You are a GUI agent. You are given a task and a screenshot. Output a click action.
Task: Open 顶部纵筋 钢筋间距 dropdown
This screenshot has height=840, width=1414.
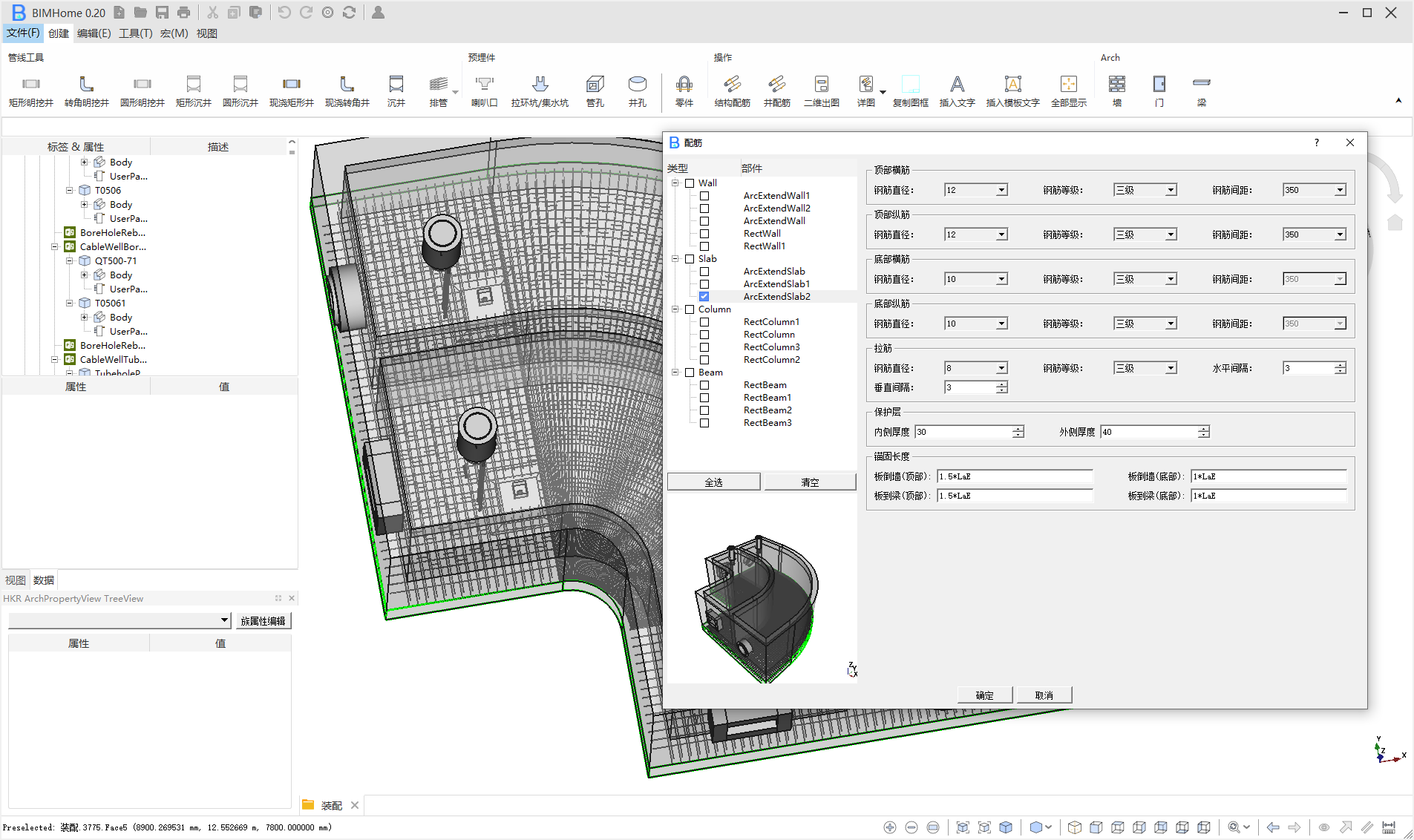[1340, 235]
